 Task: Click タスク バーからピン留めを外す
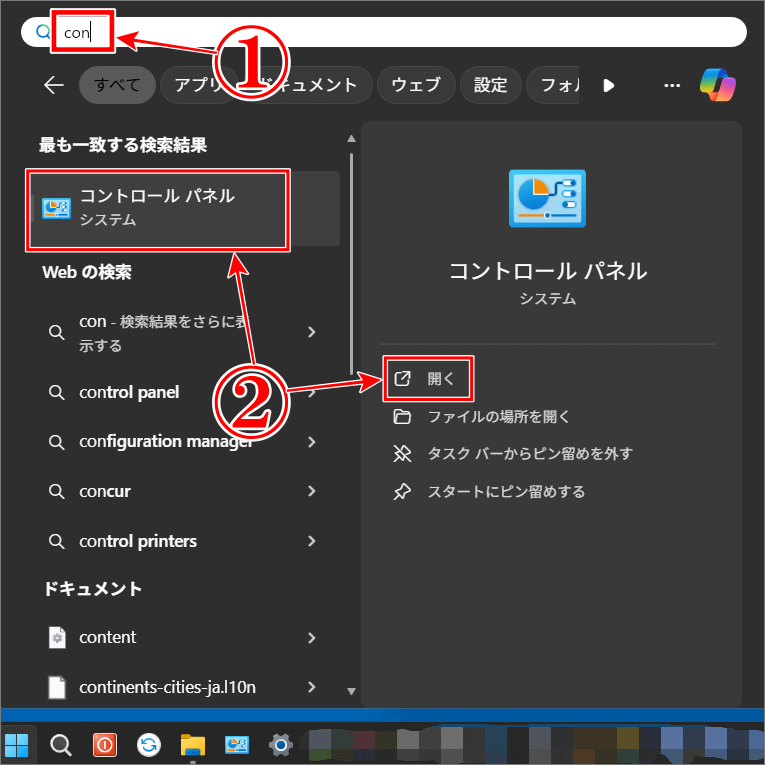(x=530, y=453)
